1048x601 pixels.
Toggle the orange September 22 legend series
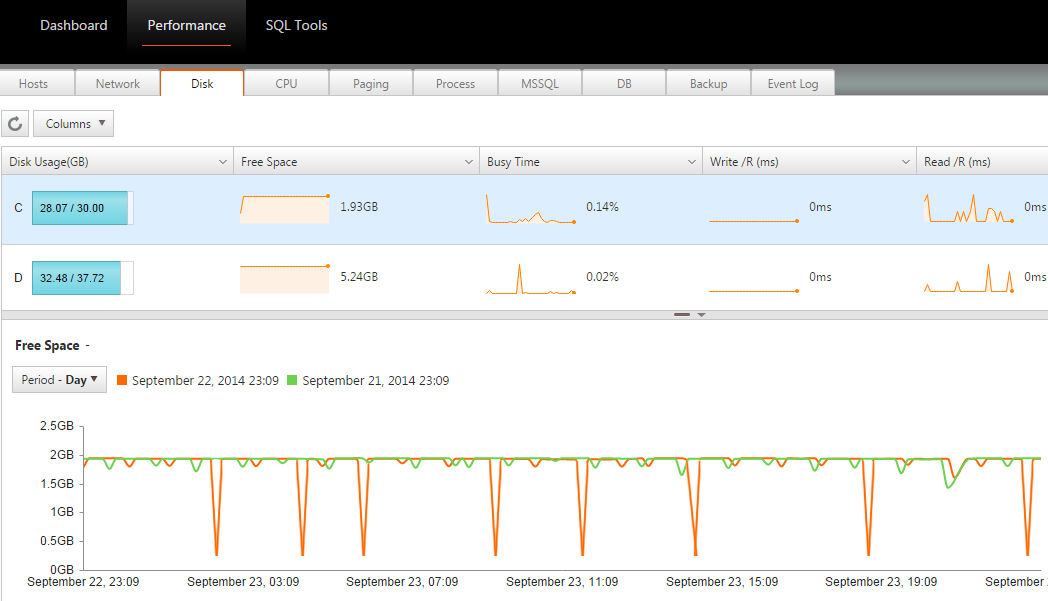click(198, 380)
